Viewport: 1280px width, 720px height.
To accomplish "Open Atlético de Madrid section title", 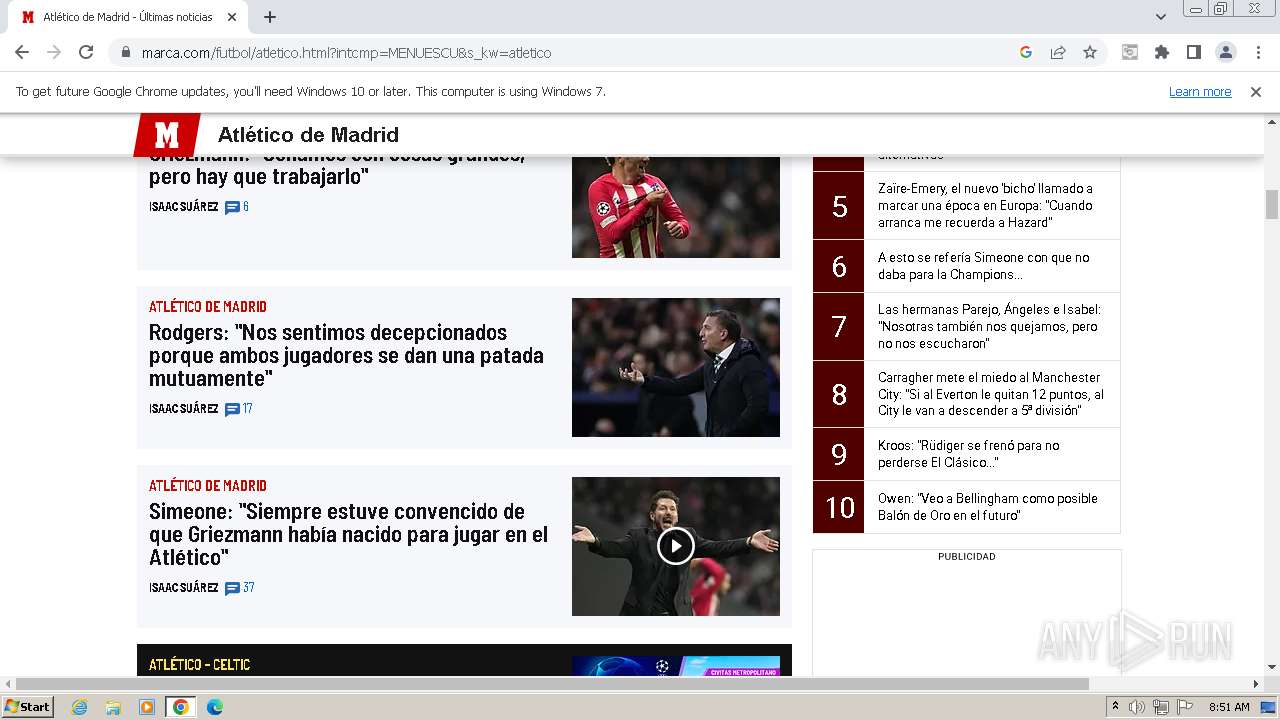I will tap(308, 135).
